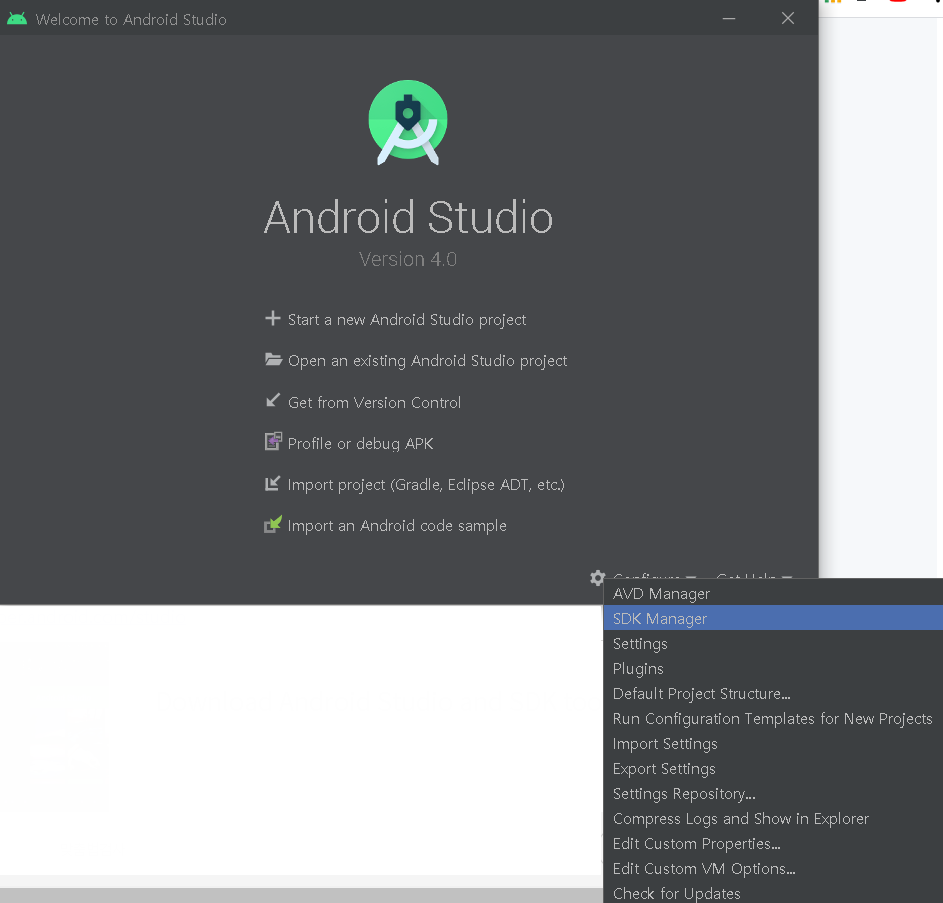Click the Android Studio title heading
The height and width of the screenshot is (903, 943).
pos(408,217)
